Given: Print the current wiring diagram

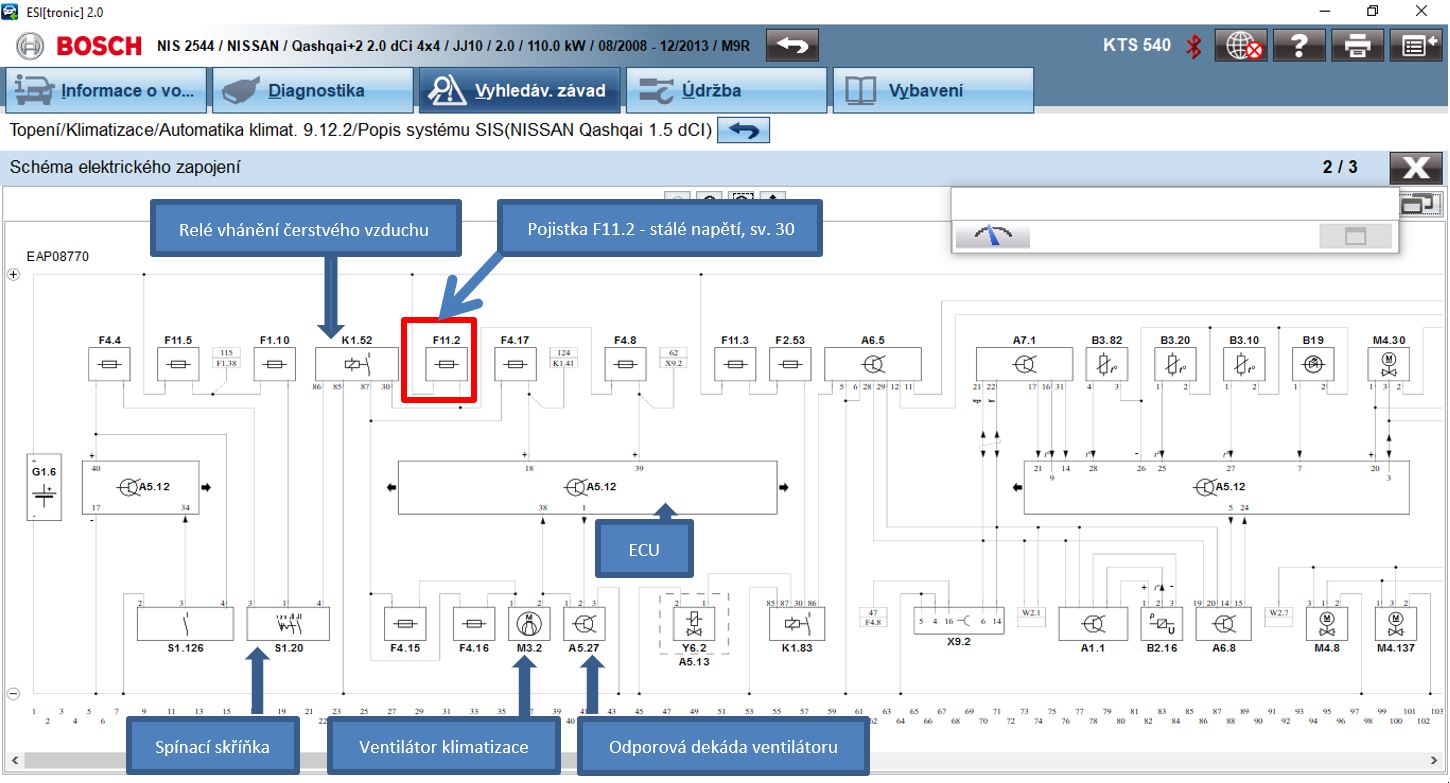Looking at the screenshot, I should [x=1358, y=46].
